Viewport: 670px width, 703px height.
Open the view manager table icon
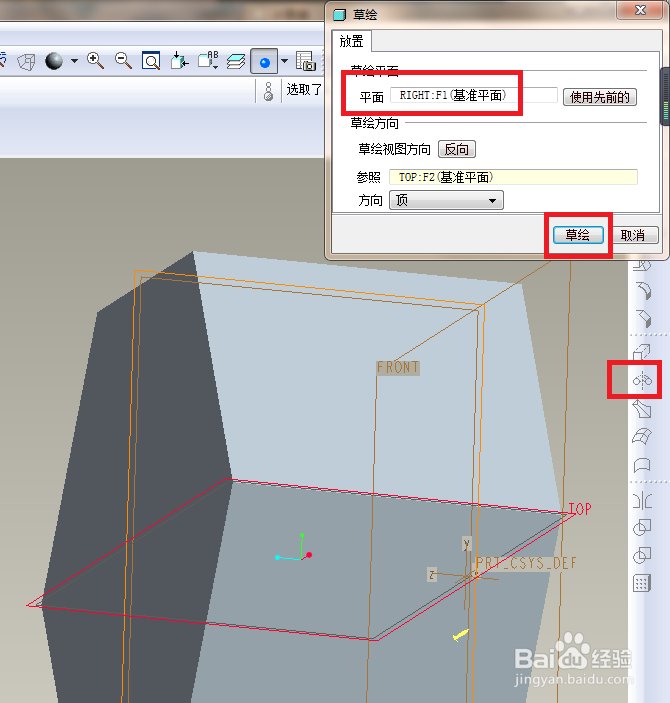pos(306,61)
